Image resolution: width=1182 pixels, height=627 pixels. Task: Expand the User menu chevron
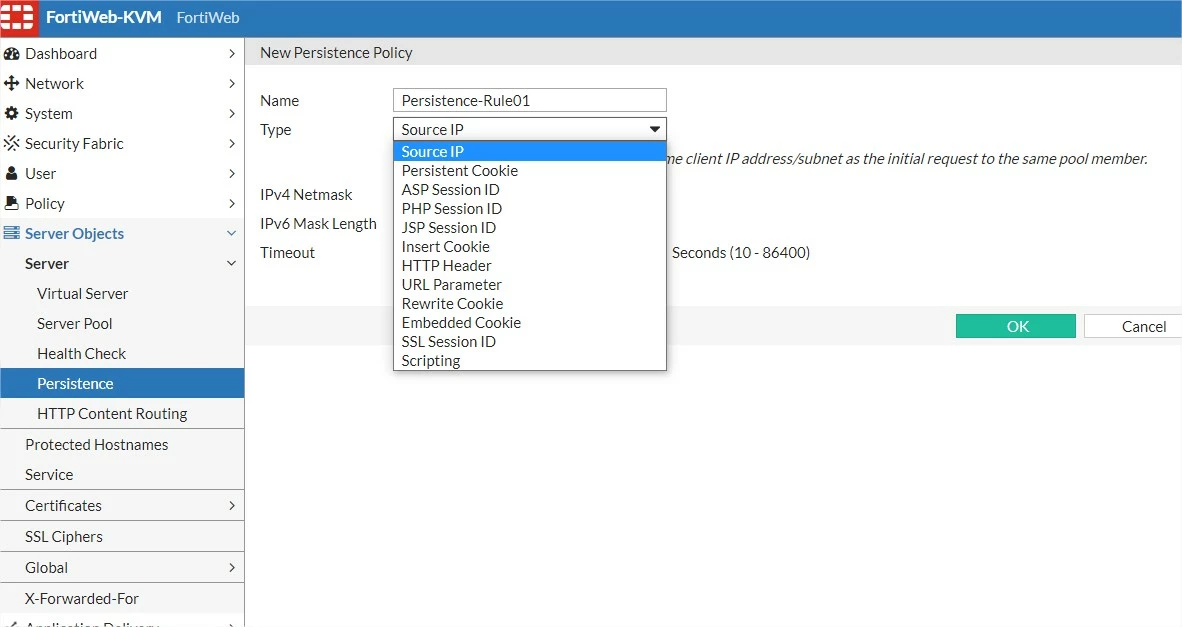click(x=231, y=173)
